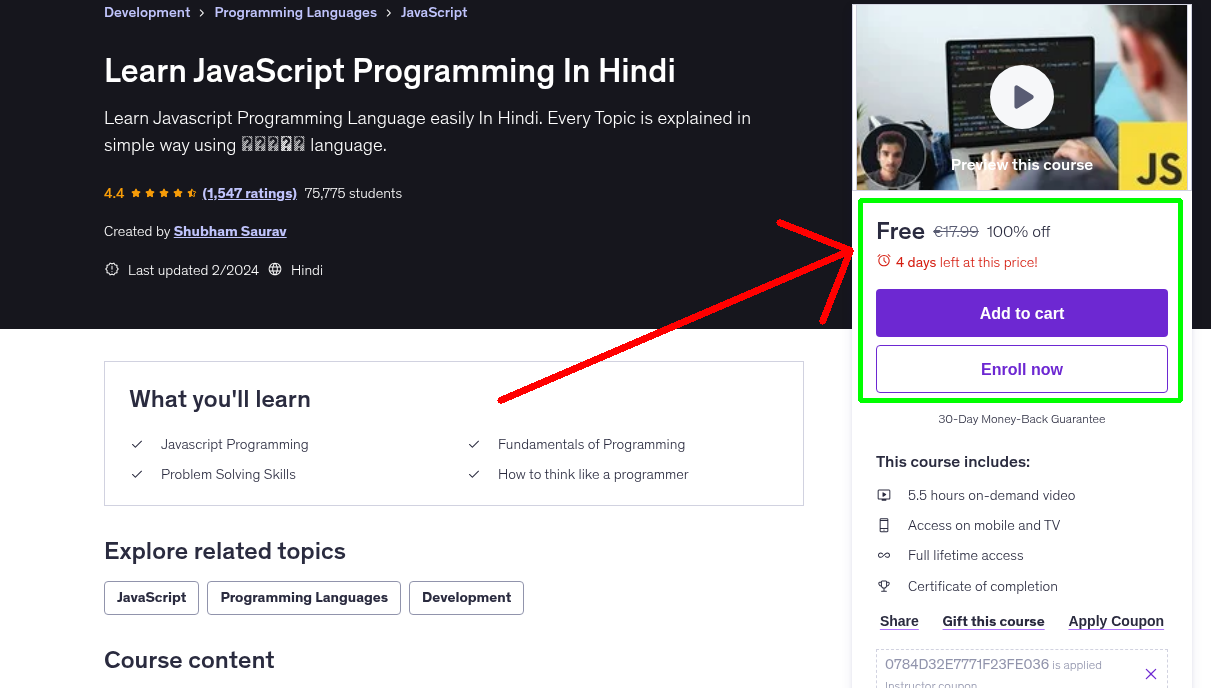Select the JavaScript related topic
Screen dimensions: 1211x688
(151, 597)
